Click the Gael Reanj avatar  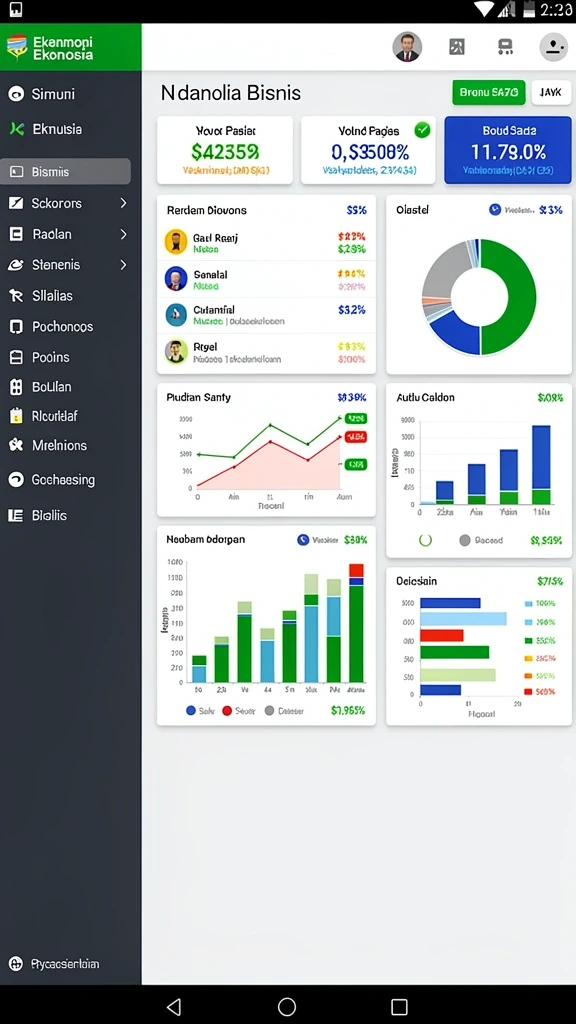(x=176, y=242)
